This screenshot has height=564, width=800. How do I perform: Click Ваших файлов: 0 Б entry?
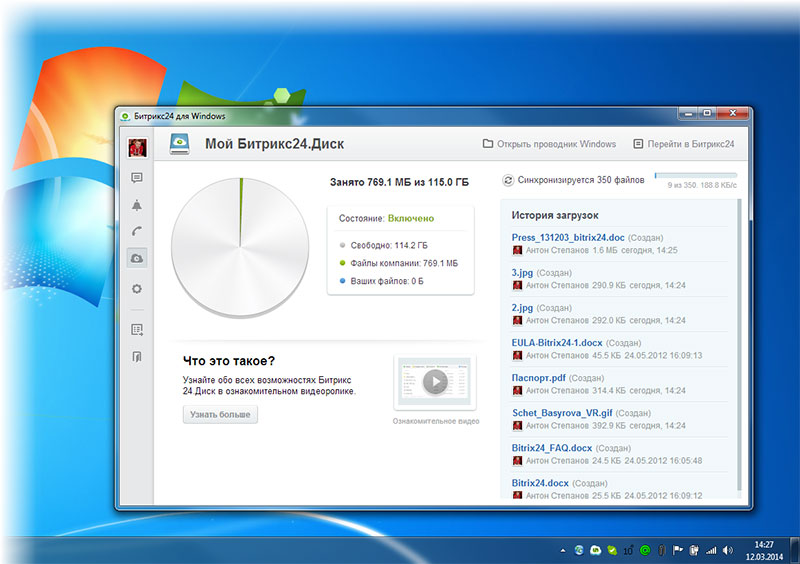pyautogui.click(x=382, y=281)
